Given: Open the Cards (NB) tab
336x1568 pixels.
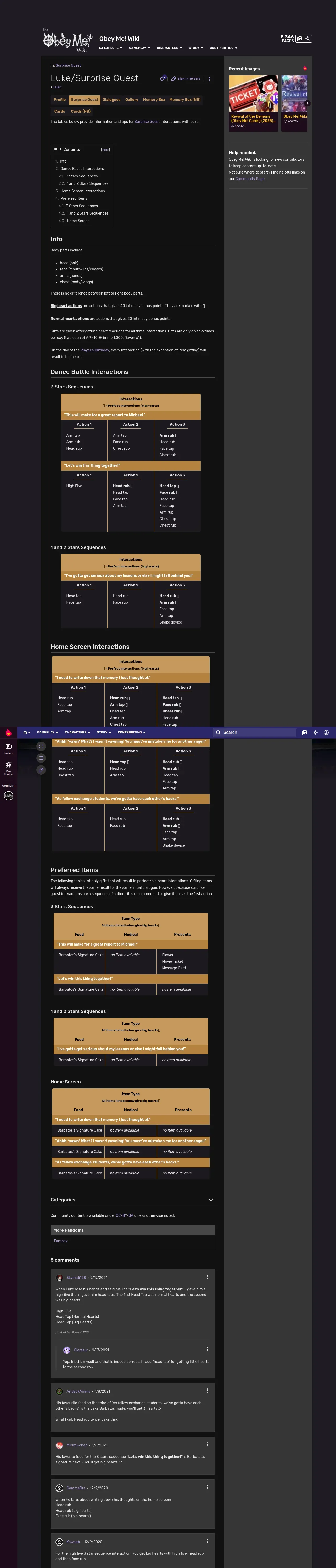Looking at the screenshot, I should pyautogui.click(x=81, y=111).
